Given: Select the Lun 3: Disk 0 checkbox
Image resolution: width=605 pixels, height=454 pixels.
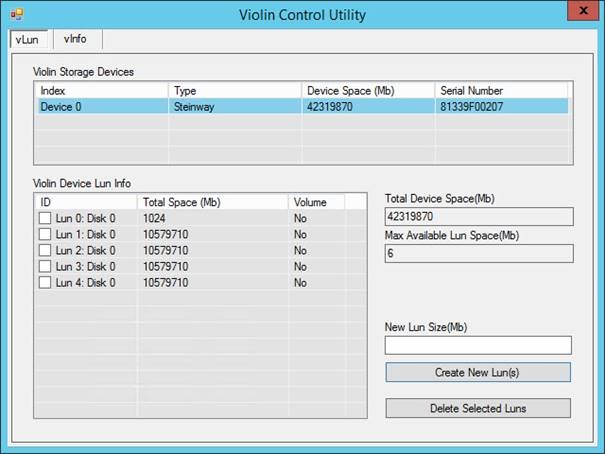Looking at the screenshot, I should (x=45, y=266).
